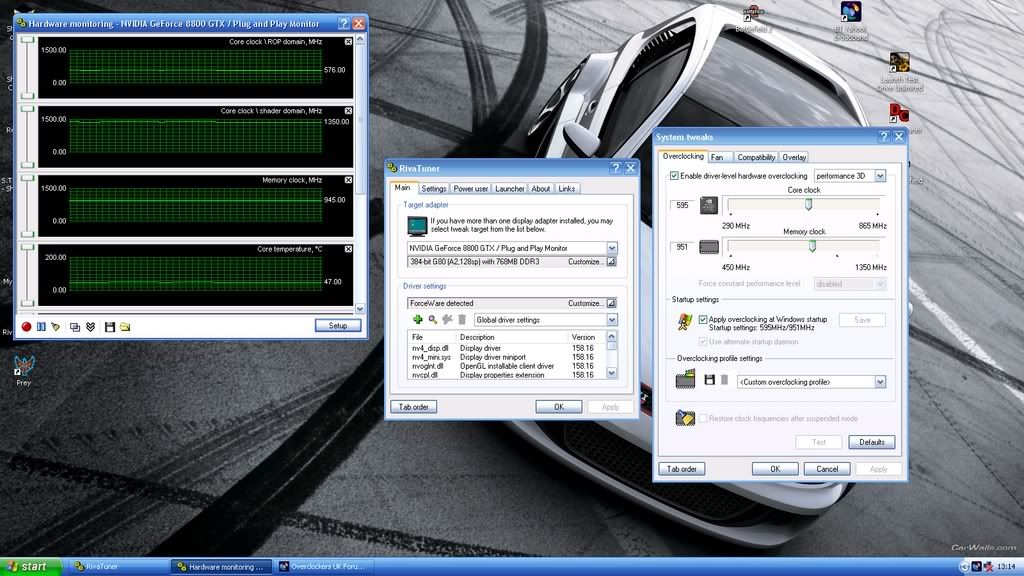Screen dimensions: 1024x576
Task: Click the magnifier icon in Driver settings
Action: [432, 319]
